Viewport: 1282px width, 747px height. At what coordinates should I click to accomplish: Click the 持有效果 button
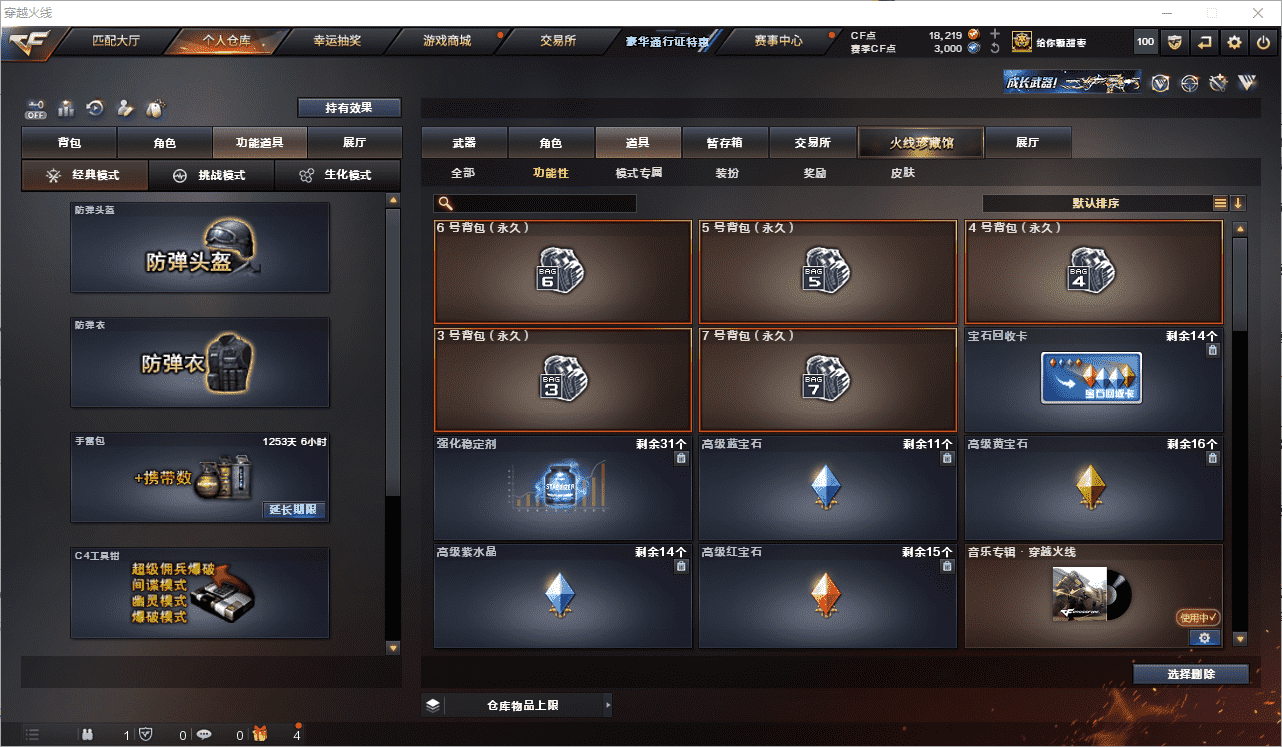pos(349,108)
